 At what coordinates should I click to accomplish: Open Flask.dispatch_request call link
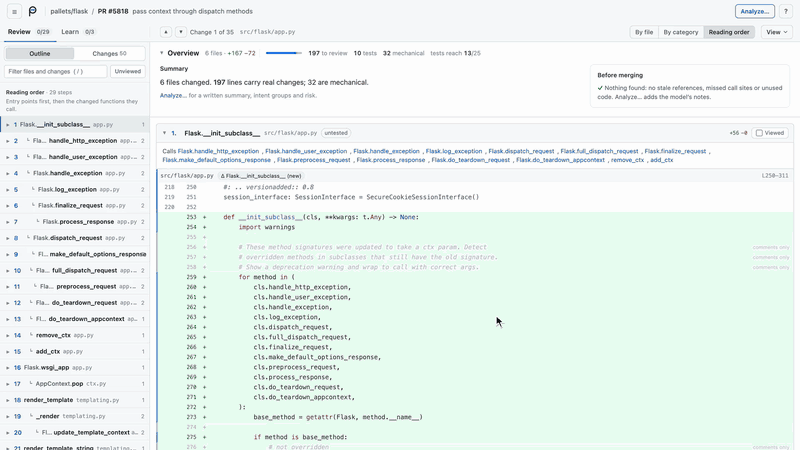click(521, 151)
